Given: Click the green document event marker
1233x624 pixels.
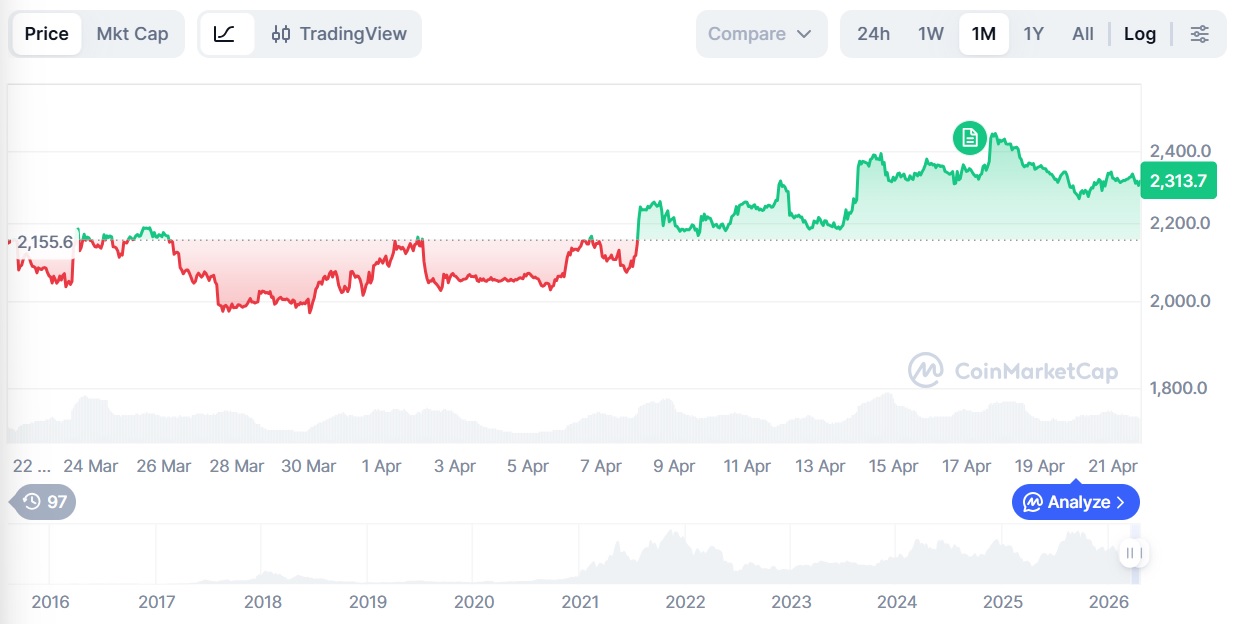Looking at the screenshot, I should click(969, 138).
